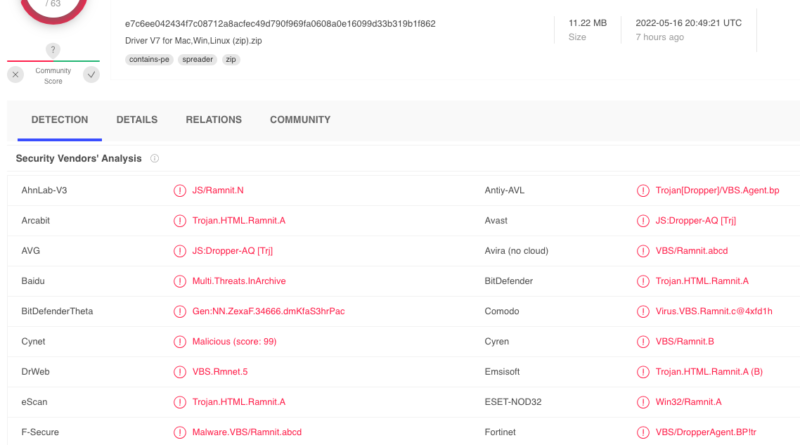Click the spreader tag
The width and height of the screenshot is (800, 445).
click(197, 60)
